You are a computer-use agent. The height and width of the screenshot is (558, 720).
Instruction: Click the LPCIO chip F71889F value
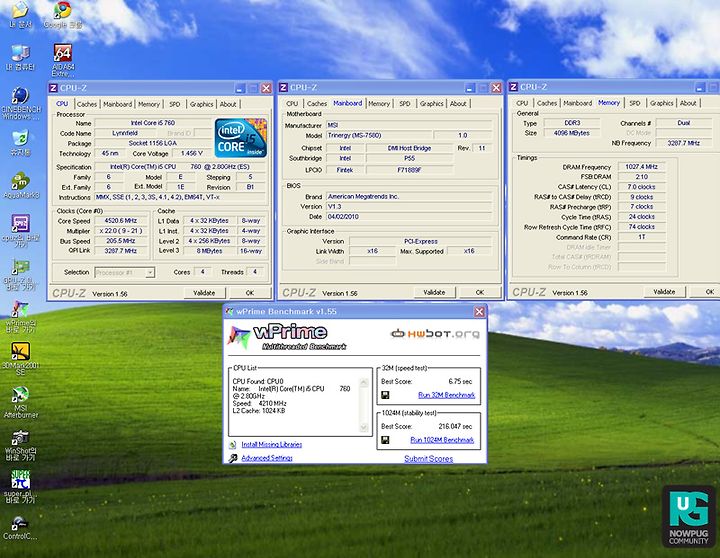coord(409,170)
